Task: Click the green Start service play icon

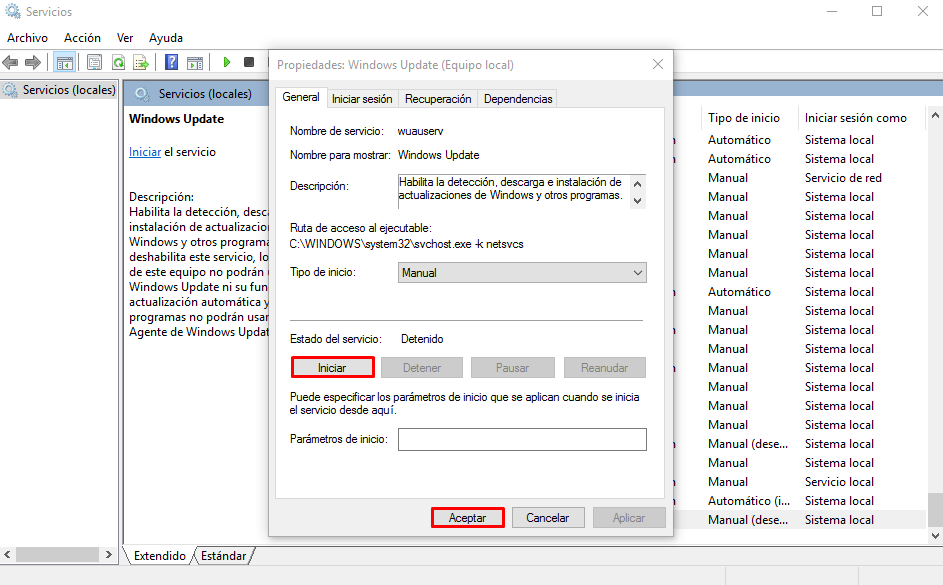Action: coord(227,62)
